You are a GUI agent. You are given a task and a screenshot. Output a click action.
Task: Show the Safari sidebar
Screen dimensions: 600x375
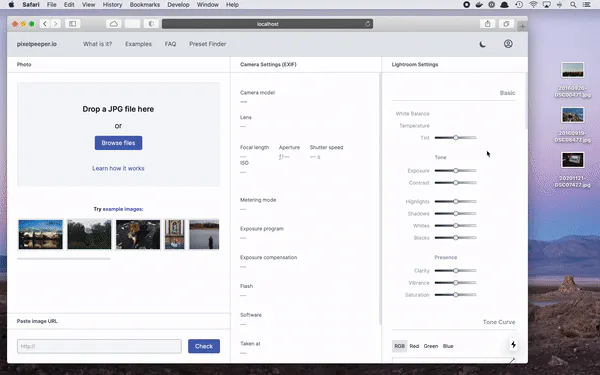click(x=72, y=24)
